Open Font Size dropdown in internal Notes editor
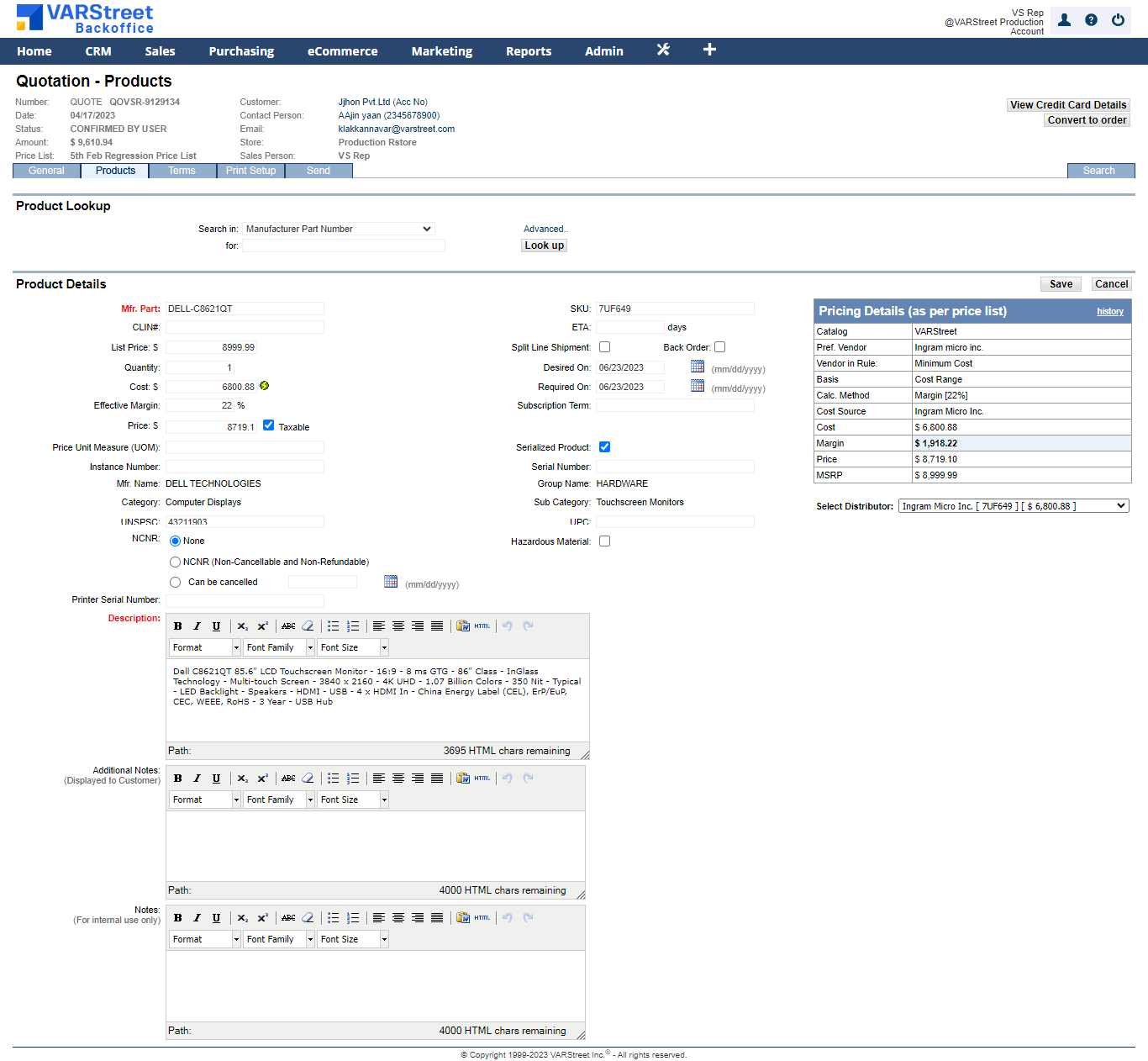 point(353,939)
